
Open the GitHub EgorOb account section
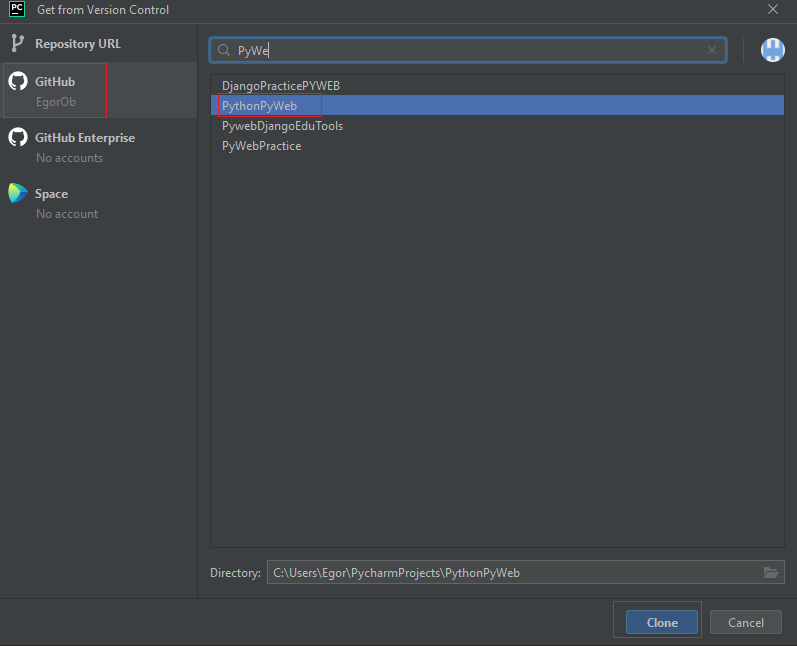99,90
